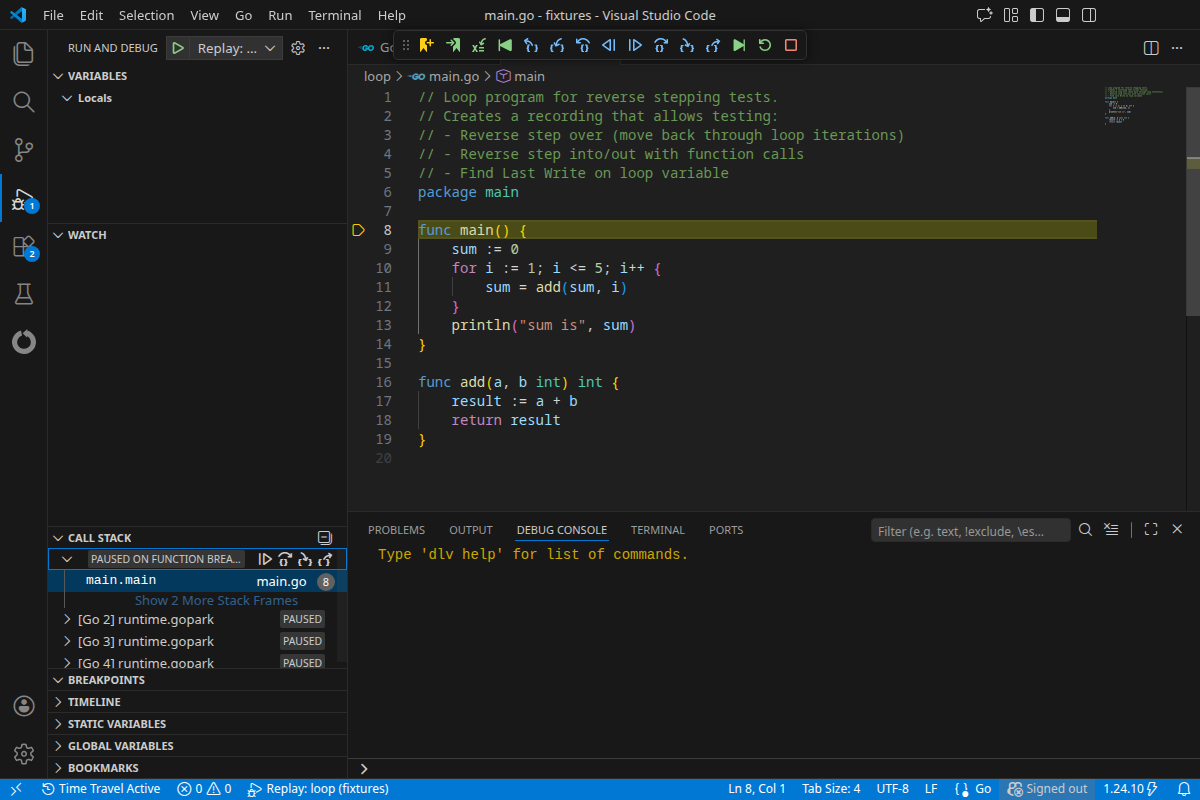The image size is (1200, 800).
Task: Open the Terminal menu in menu bar
Action: point(335,16)
